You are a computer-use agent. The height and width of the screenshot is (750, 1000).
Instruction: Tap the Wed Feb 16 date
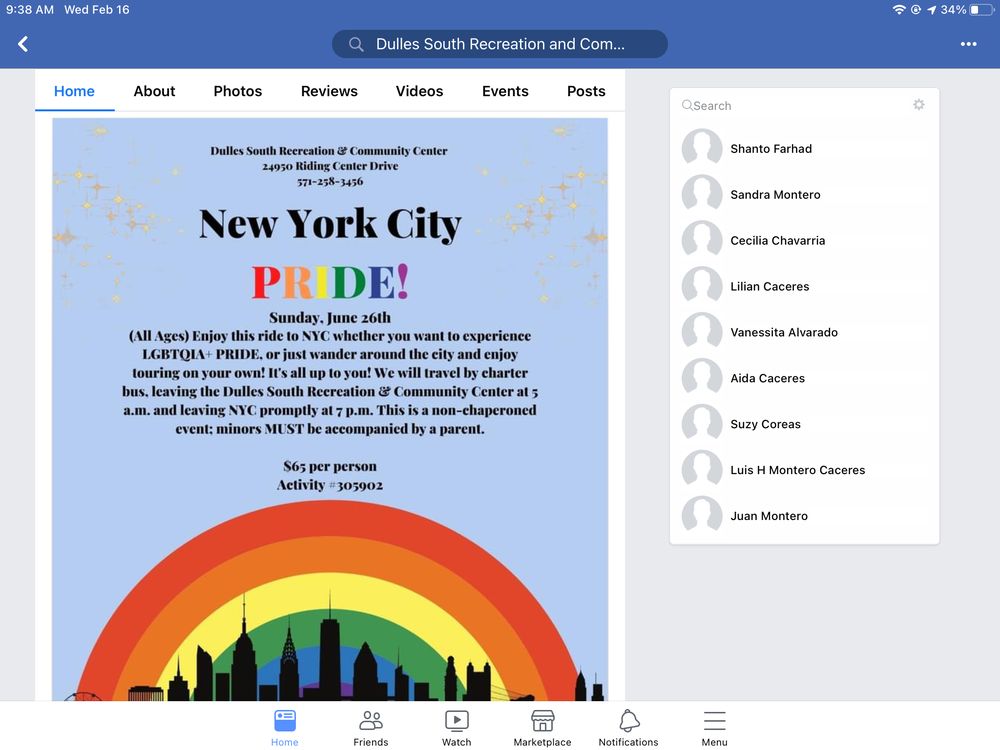tap(97, 10)
